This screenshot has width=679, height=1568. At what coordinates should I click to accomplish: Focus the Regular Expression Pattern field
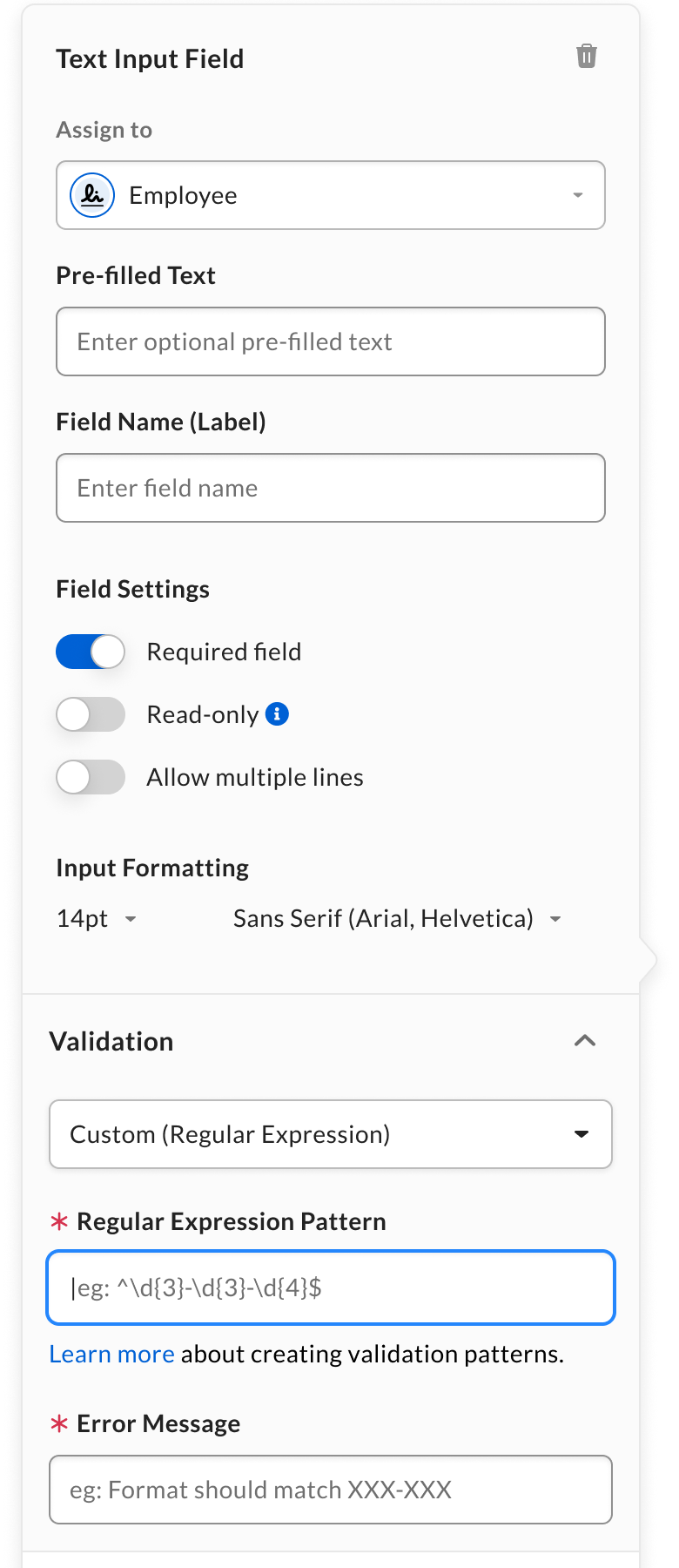pyautogui.click(x=331, y=1288)
